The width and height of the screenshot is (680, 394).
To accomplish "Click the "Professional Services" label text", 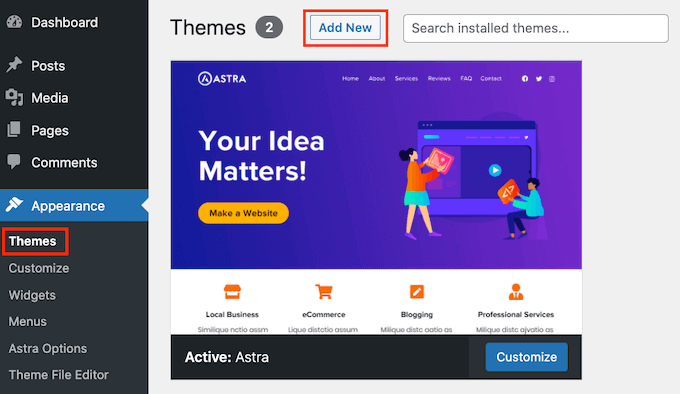I will point(516,315).
